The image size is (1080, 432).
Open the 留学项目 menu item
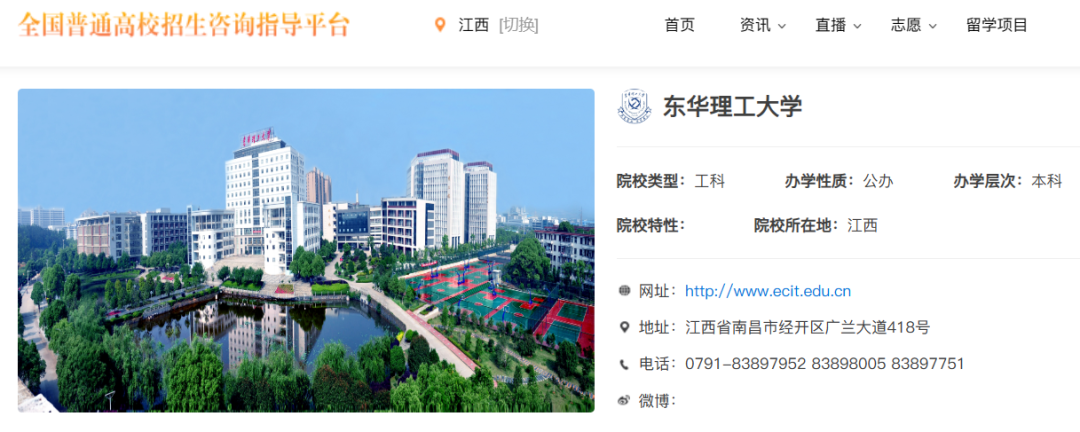point(997,25)
